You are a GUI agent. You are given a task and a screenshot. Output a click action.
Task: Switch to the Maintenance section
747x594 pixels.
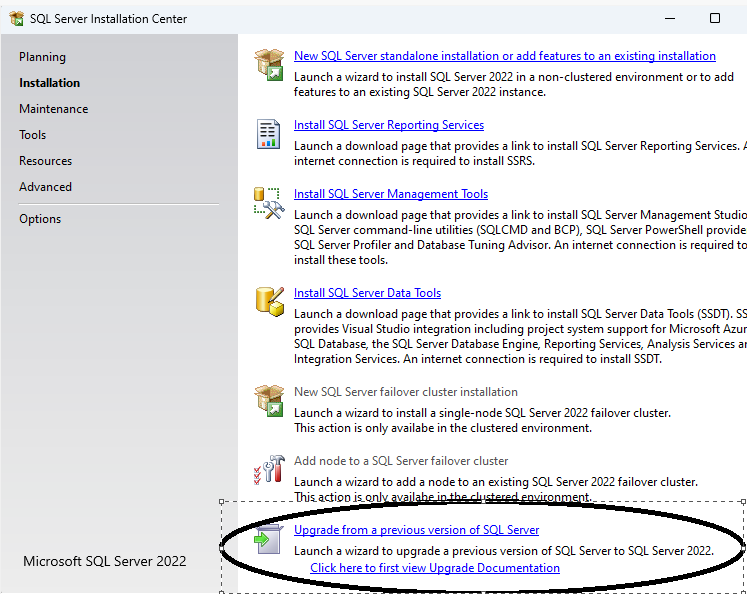(x=54, y=109)
